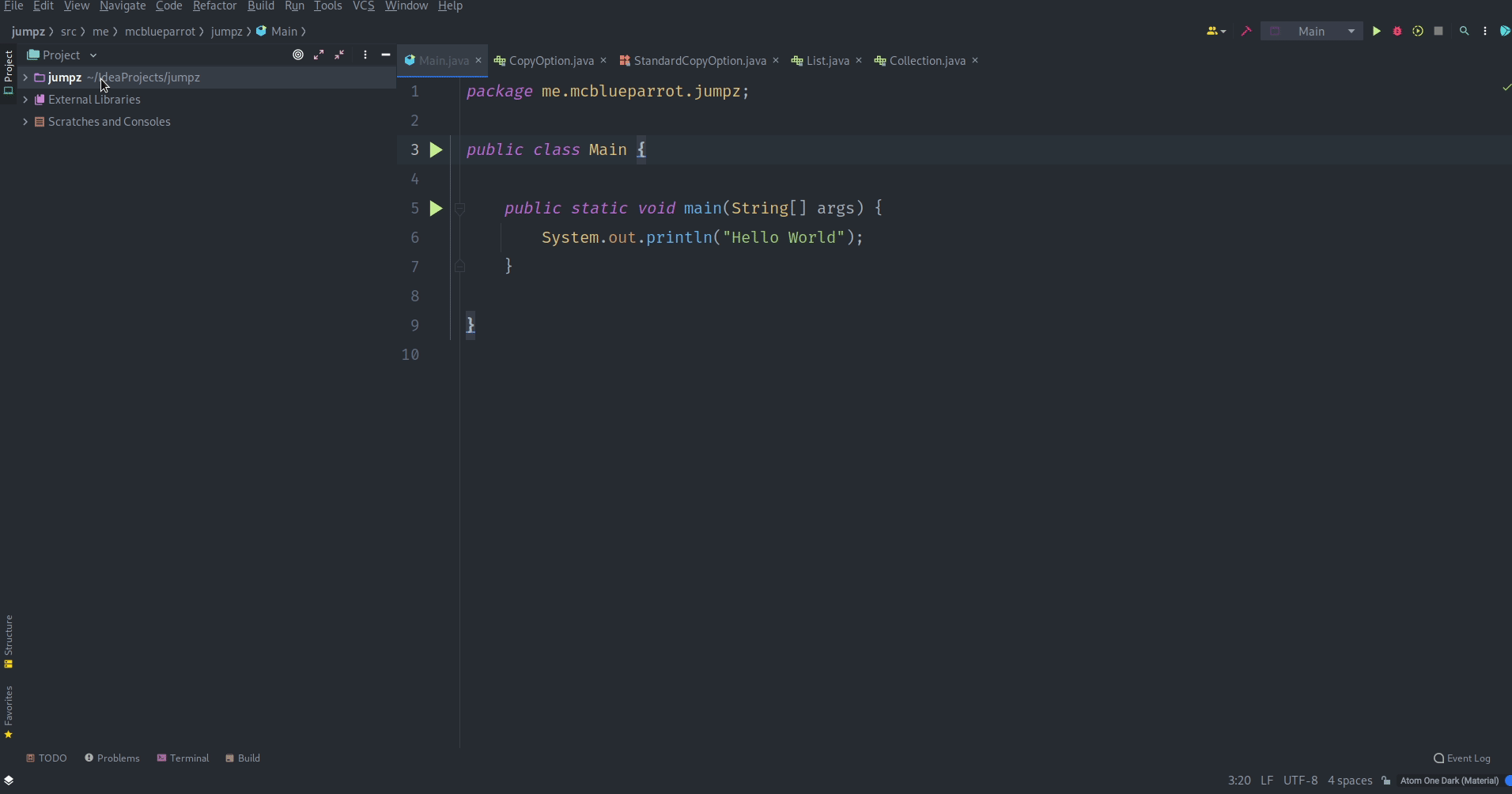Open Favorites side tool window

[9, 713]
